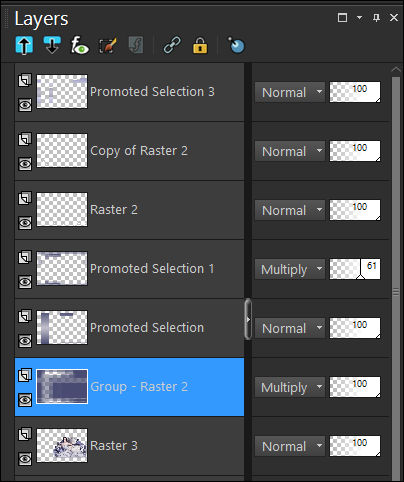Select the Promoted Selection layer name
Viewport: 404px width, 482px height.
coord(147,328)
